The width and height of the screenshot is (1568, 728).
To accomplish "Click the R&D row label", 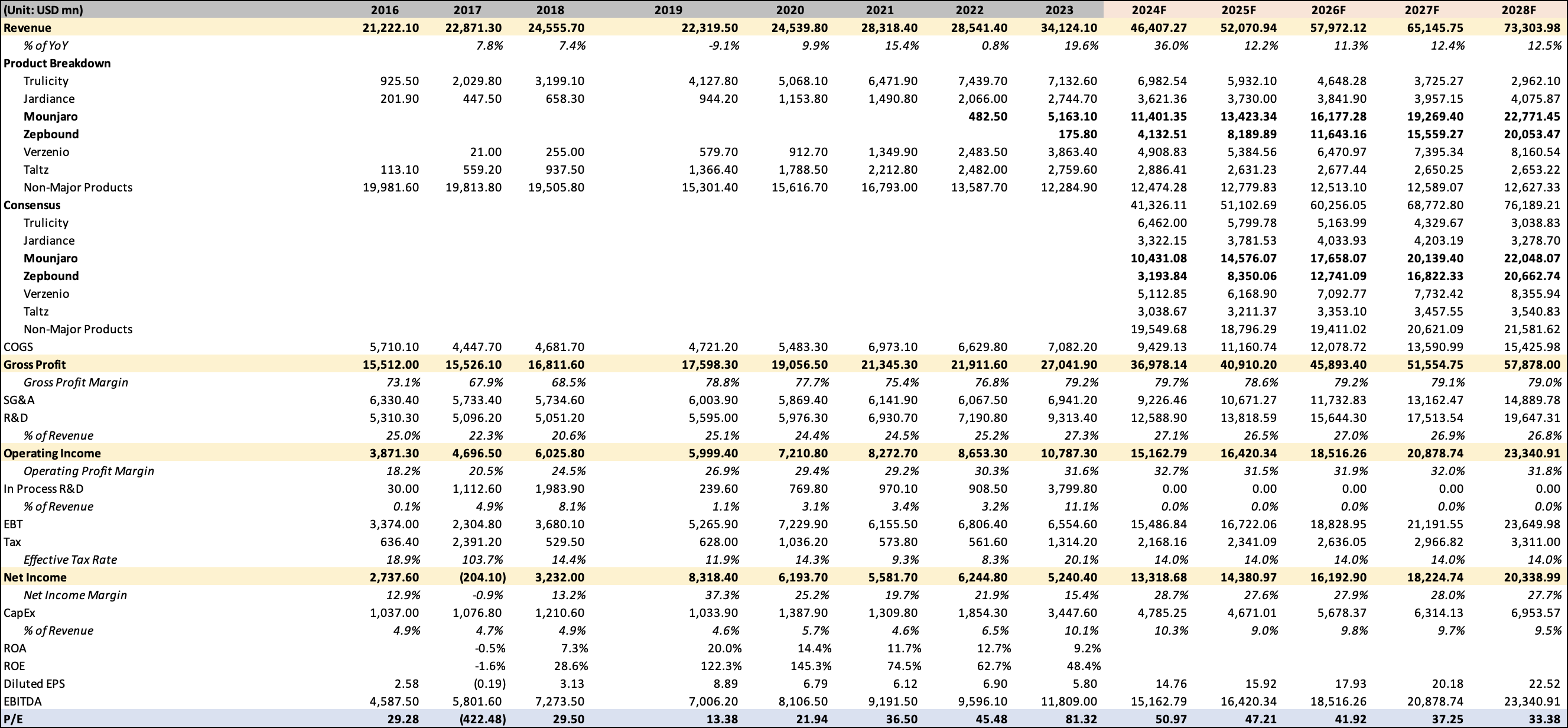I will pos(16,417).
